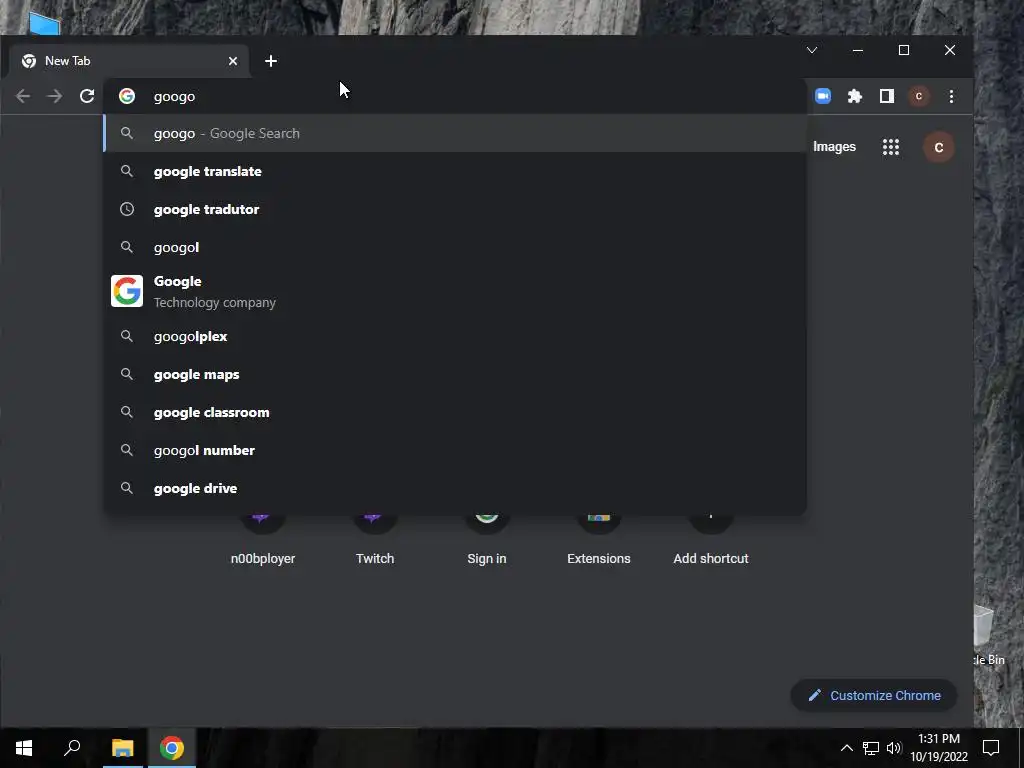Click Chrome icon in taskbar
Viewport: 1024px width, 768px height.
[172, 748]
